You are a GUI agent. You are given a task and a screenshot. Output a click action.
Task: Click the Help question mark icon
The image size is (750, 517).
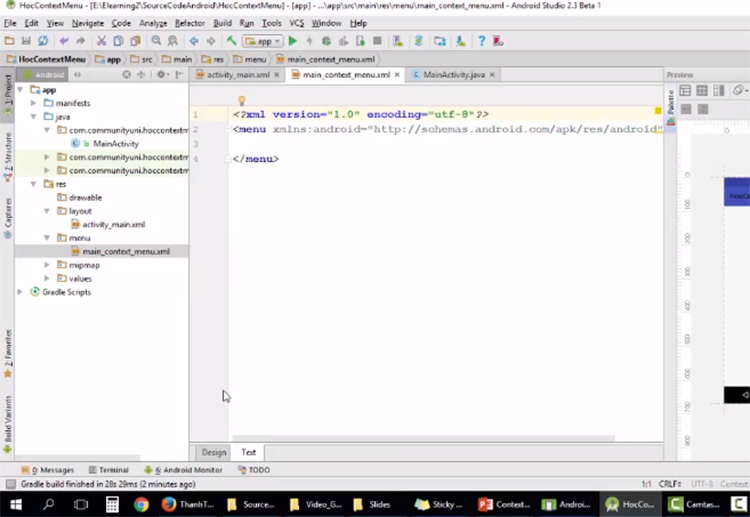tap(481, 41)
